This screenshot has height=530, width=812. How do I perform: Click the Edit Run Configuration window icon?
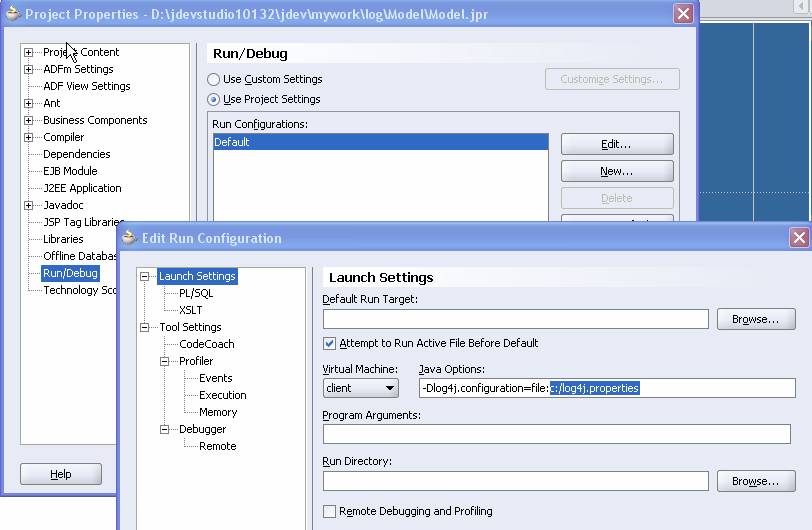tap(128, 238)
